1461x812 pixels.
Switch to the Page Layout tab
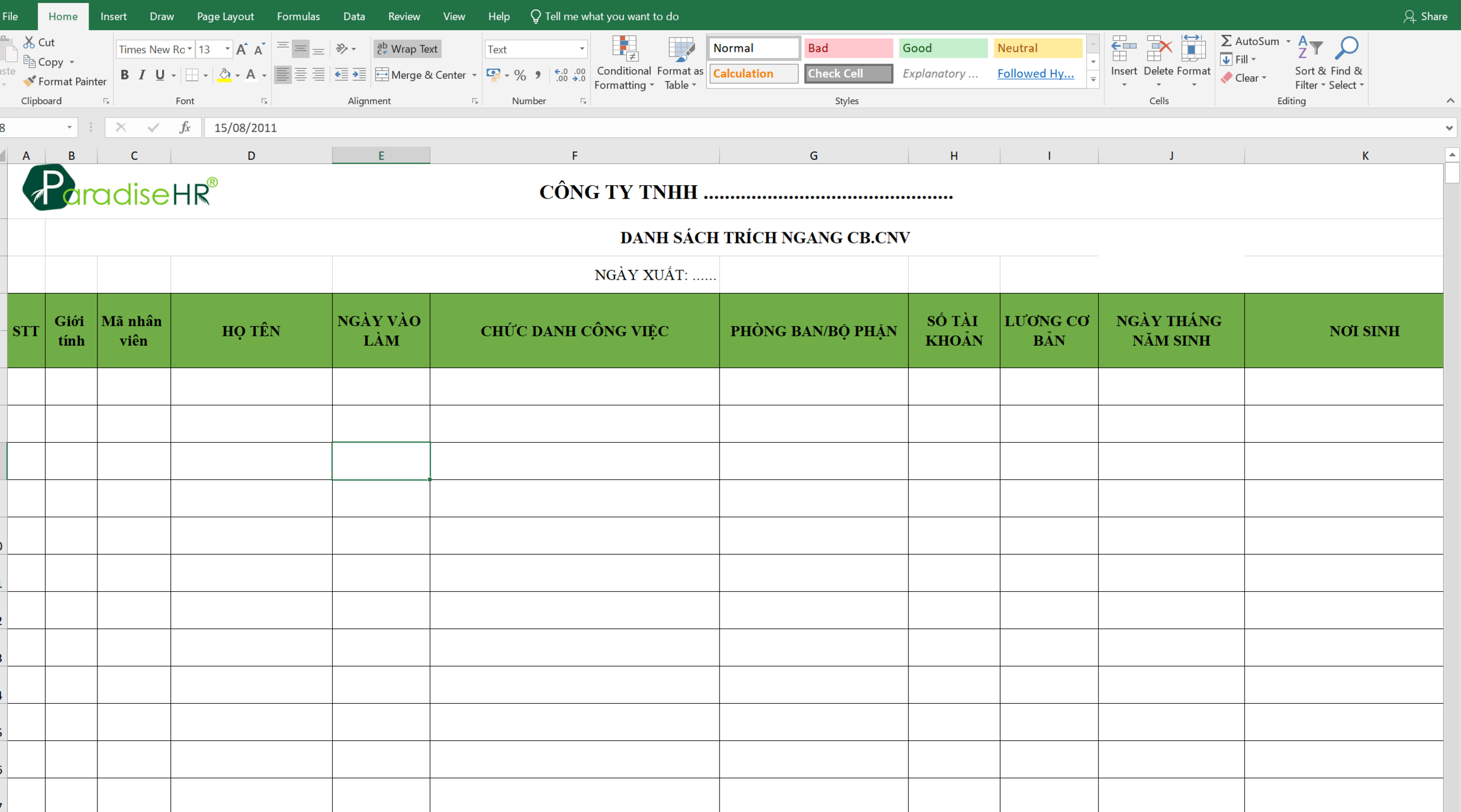(x=225, y=16)
